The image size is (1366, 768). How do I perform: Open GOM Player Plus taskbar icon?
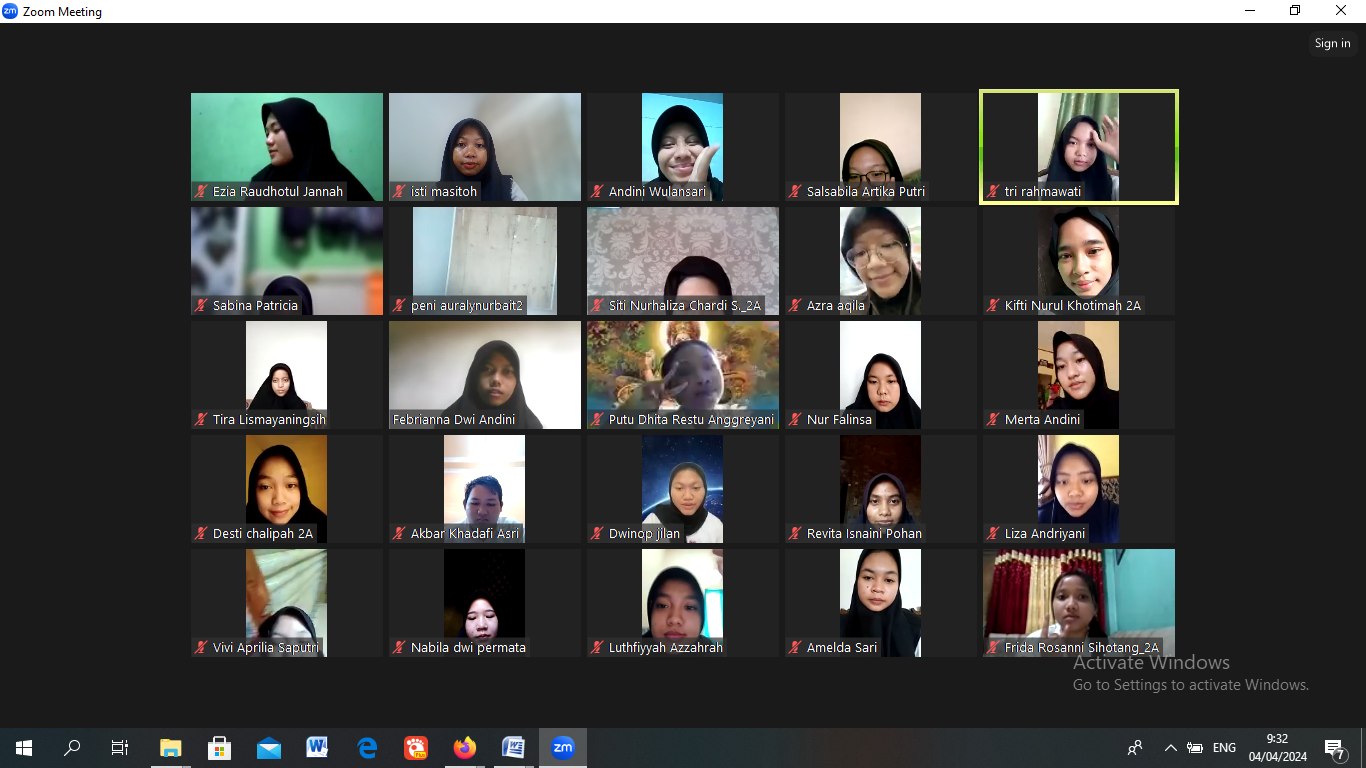click(416, 748)
